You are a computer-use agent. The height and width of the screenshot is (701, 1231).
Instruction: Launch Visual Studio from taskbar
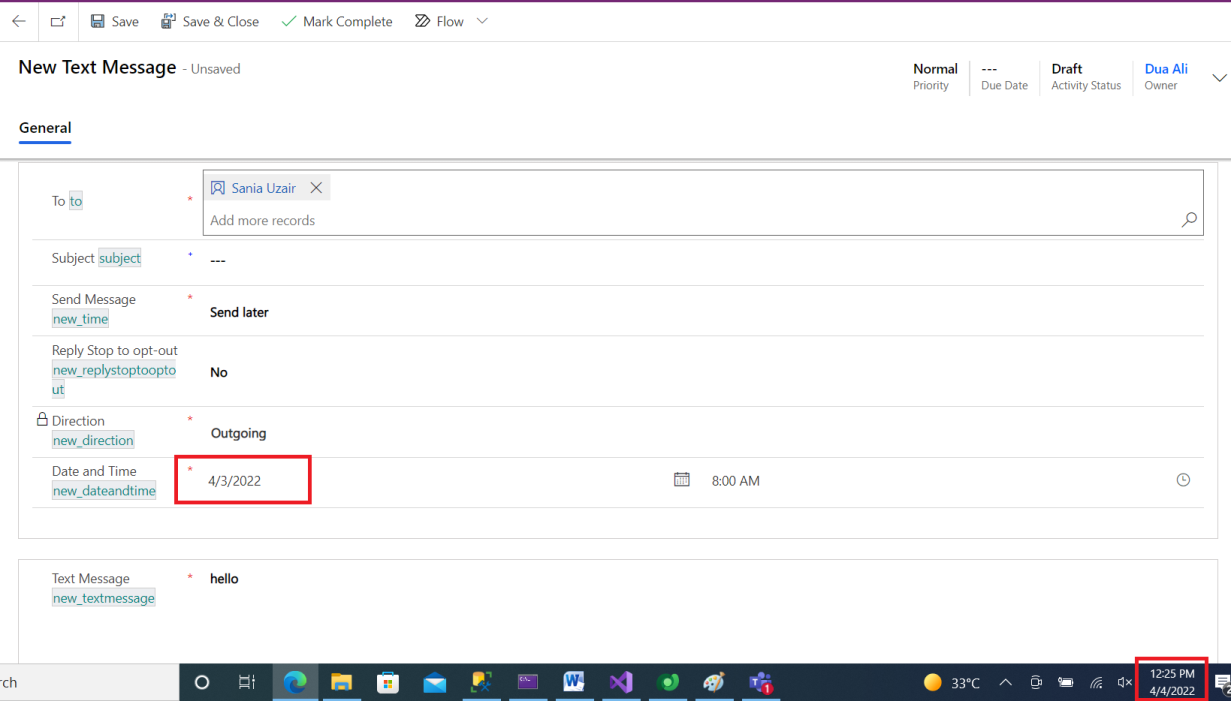click(x=621, y=682)
